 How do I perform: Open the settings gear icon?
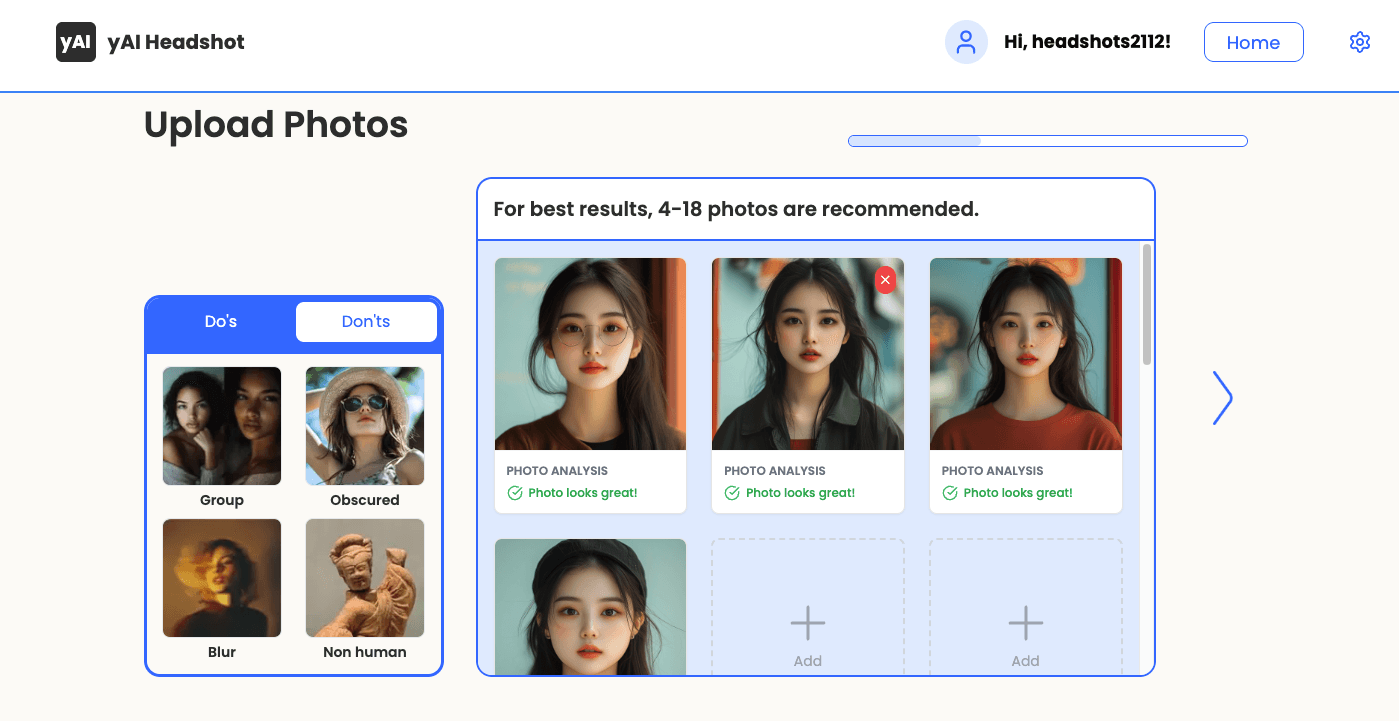click(x=1359, y=42)
